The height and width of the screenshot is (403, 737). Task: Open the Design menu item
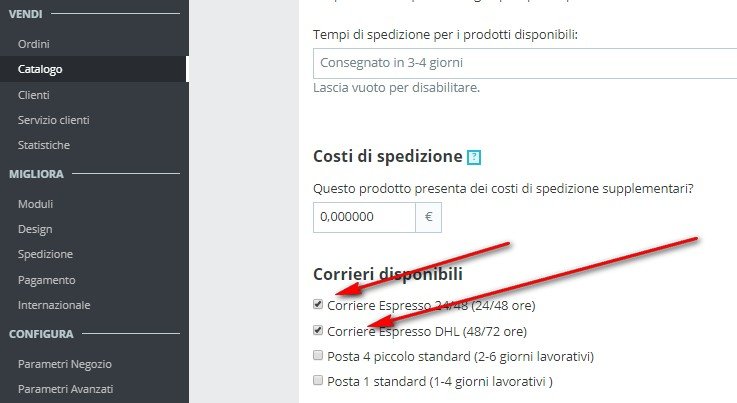click(x=35, y=229)
